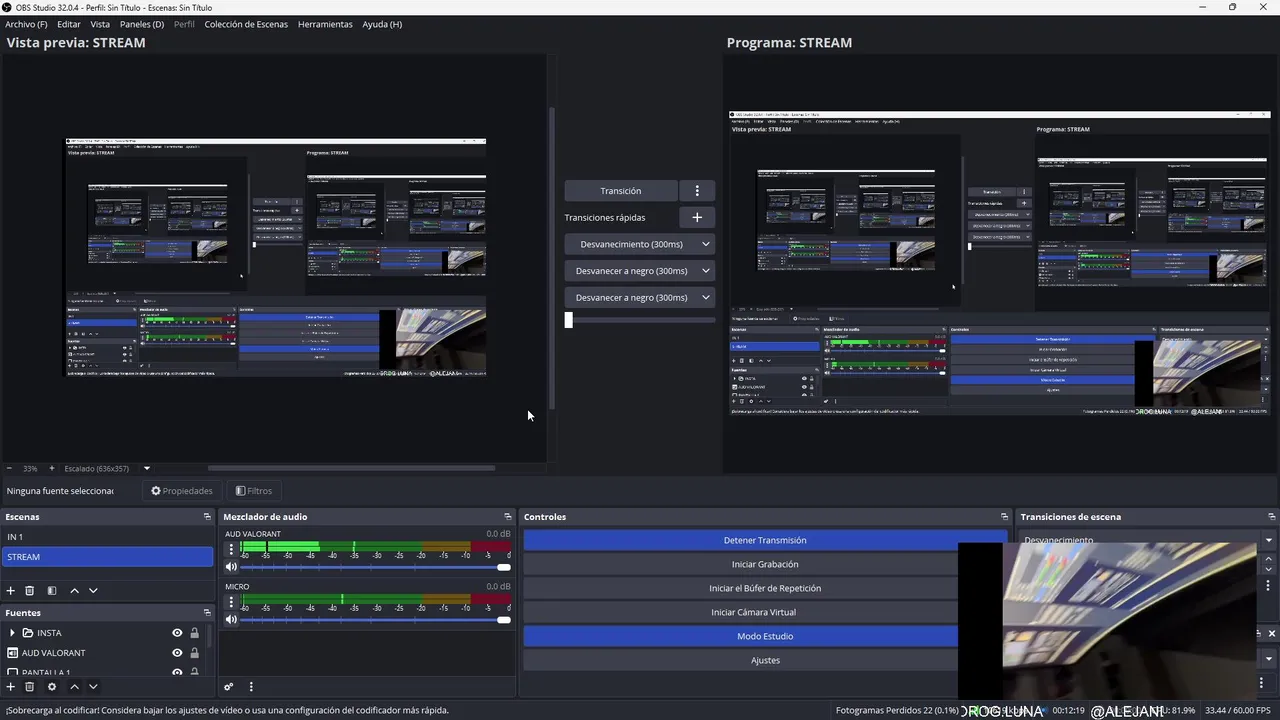Open MICRO track options dots
This screenshot has width=1280, height=720.
tap(231, 602)
